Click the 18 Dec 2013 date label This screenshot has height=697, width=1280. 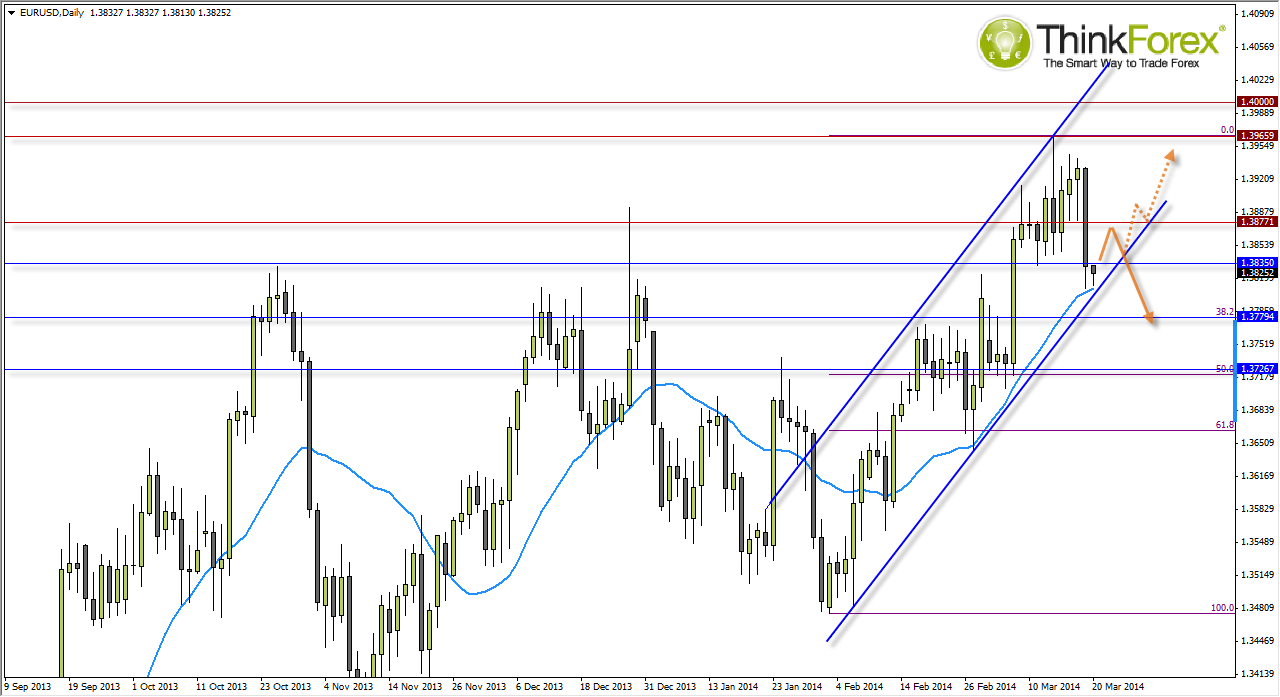coord(606,687)
